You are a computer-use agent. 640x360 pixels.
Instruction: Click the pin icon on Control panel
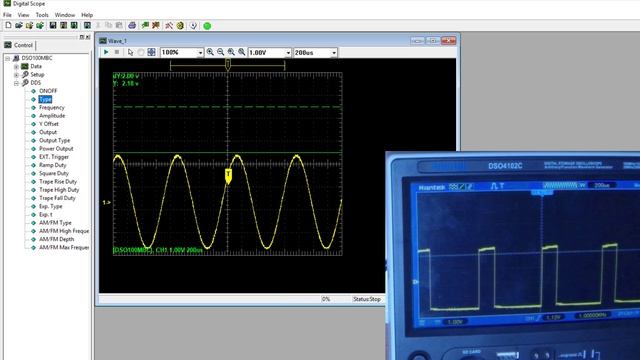(x=82, y=37)
